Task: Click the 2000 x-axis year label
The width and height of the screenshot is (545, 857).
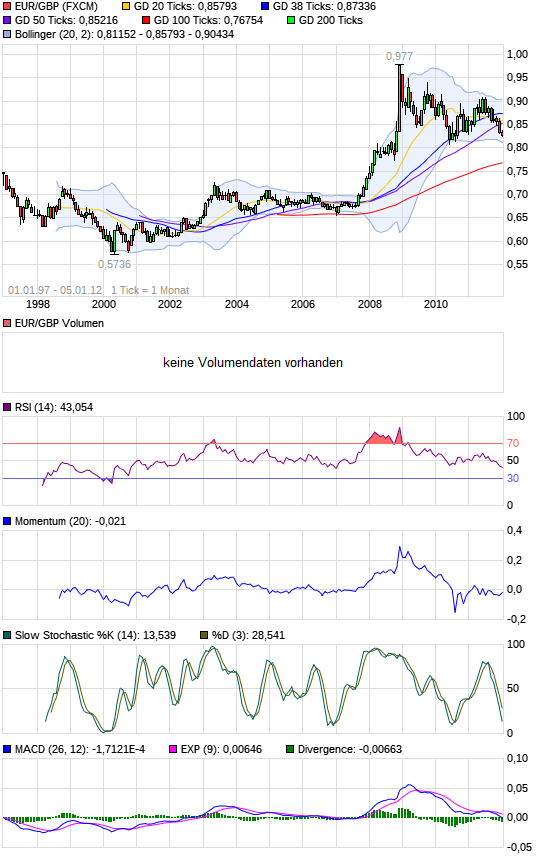Action: pos(104,304)
